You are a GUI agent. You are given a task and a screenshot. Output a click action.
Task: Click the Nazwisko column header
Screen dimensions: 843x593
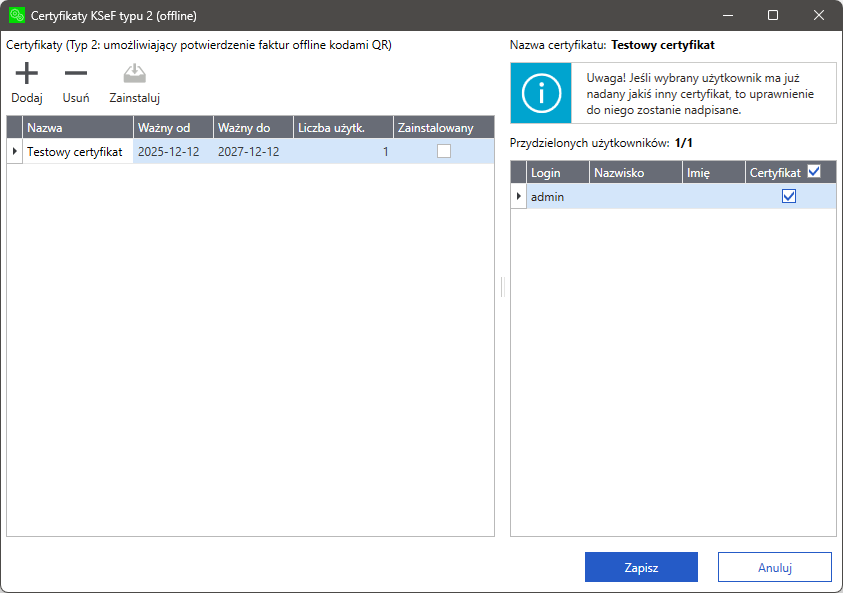pyautogui.click(x=634, y=173)
